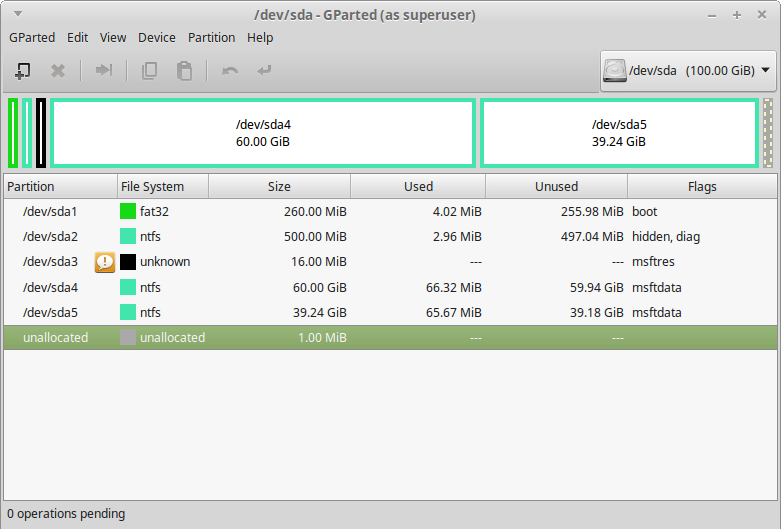Open the View menu
The width and height of the screenshot is (781, 529).
(x=113, y=38)
